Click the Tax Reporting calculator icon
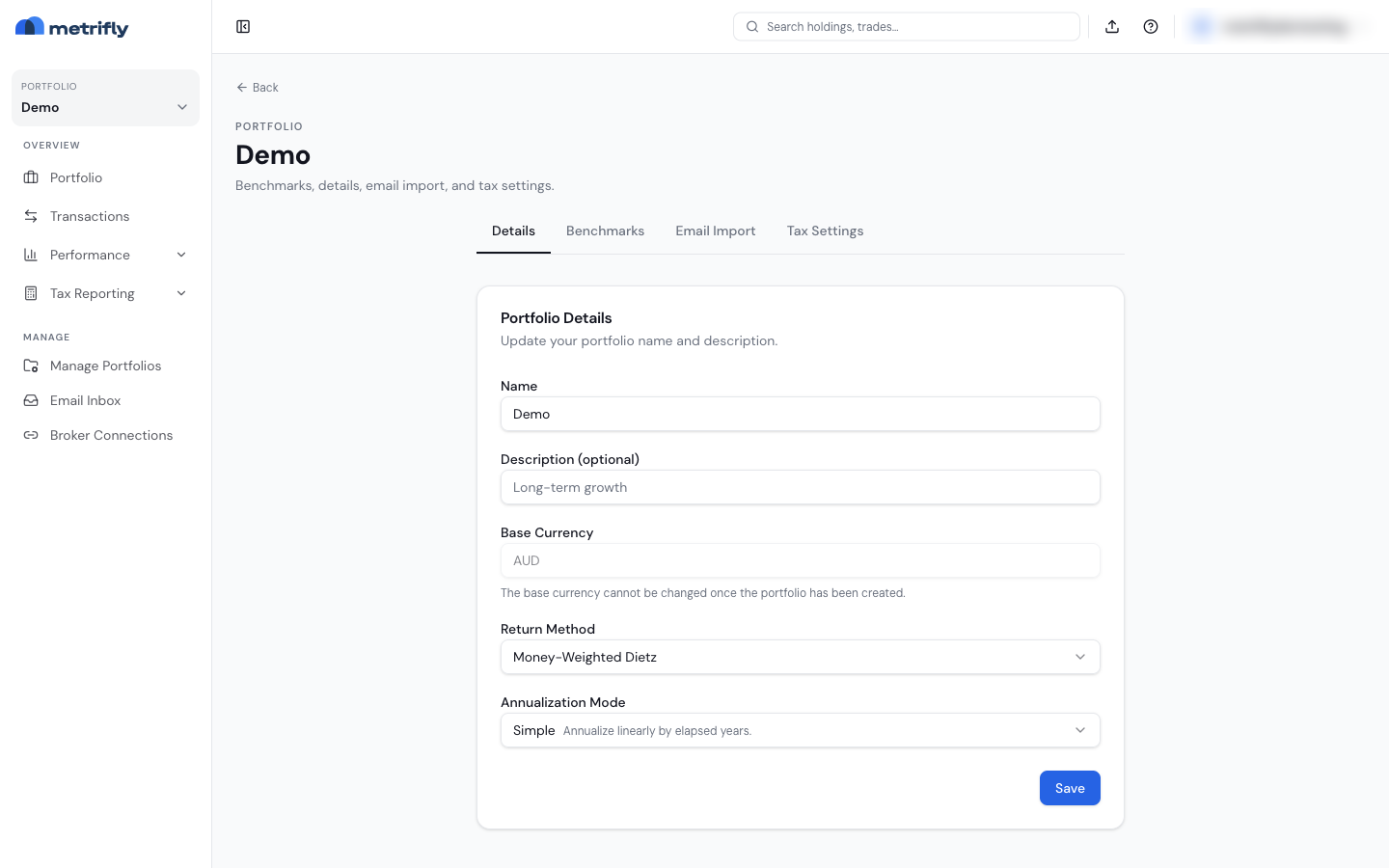This screenshot has height=868, width=1389. [31, 293]
